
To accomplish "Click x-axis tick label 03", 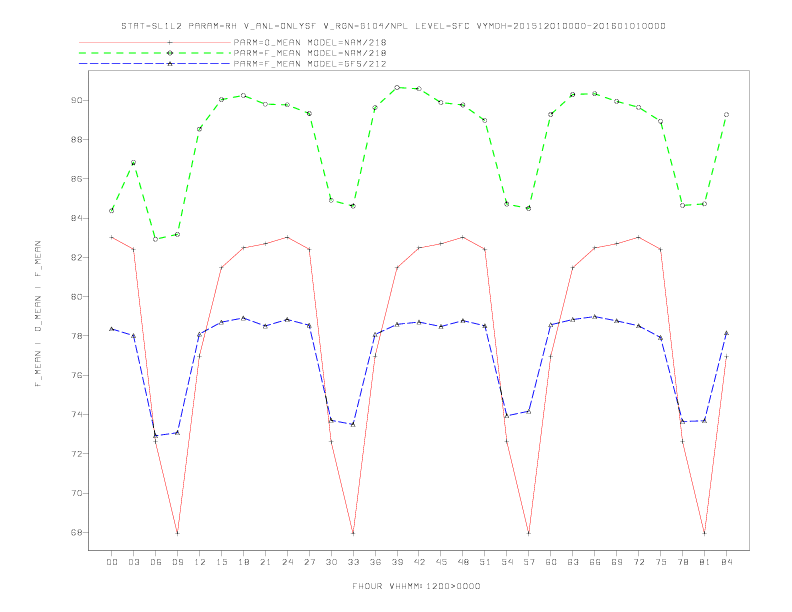I will (x=133, y=562).
